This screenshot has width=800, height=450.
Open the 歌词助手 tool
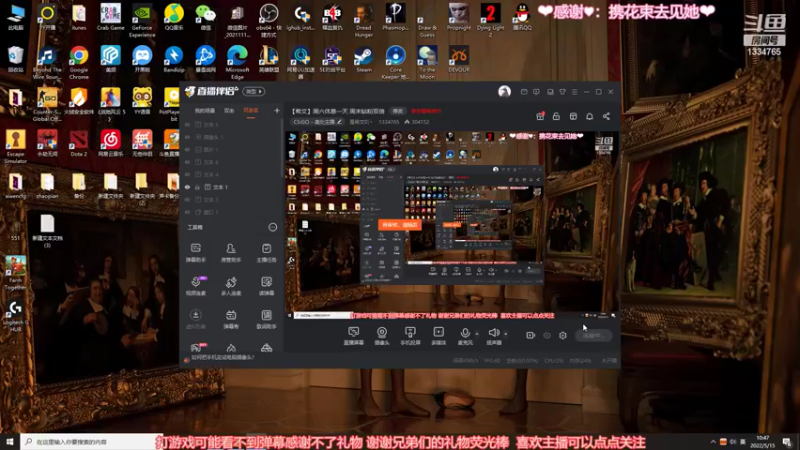266,319
